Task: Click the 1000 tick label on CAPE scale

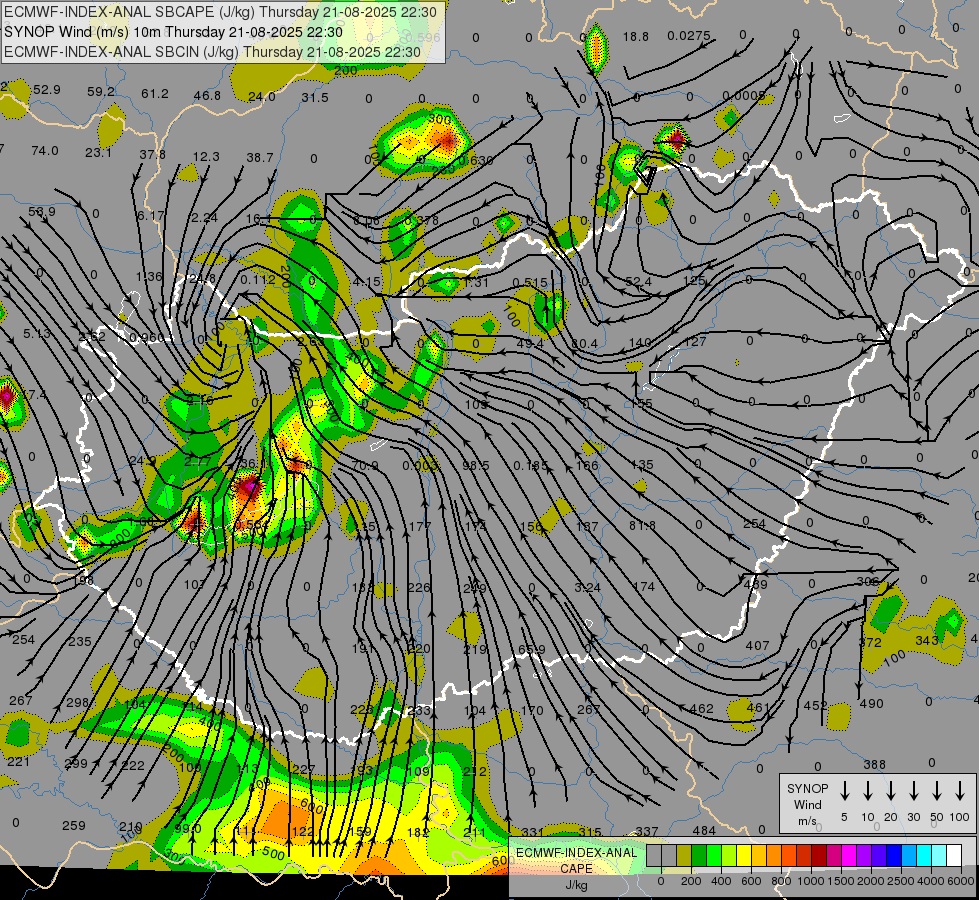Action: (811, 881)
